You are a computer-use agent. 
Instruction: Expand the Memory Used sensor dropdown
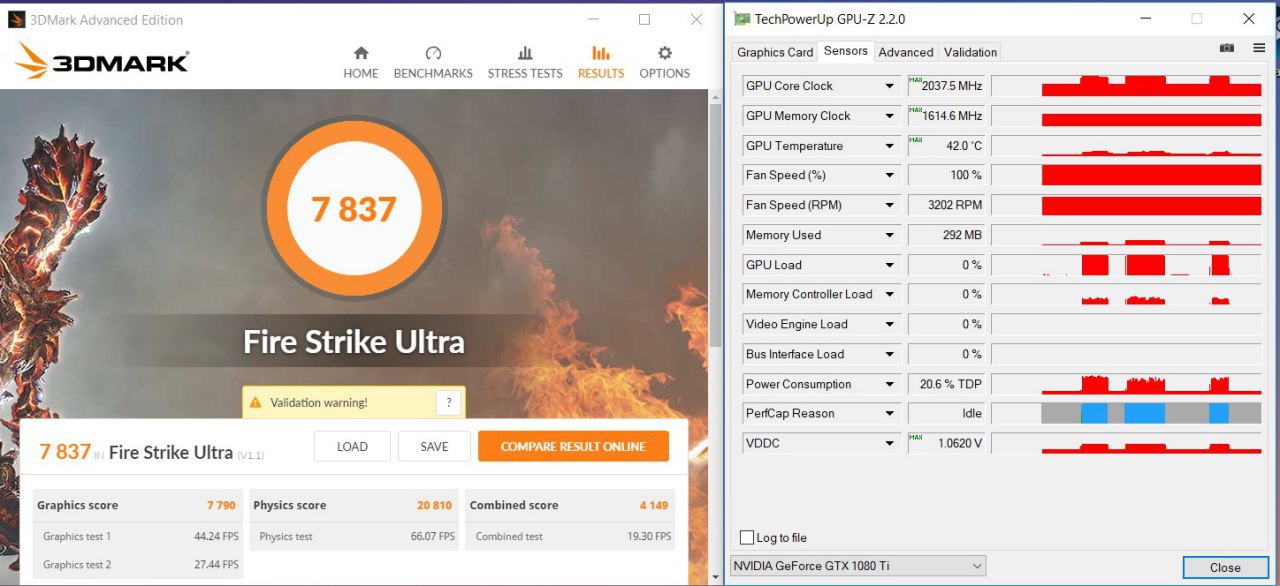click(x=889, y=235)
